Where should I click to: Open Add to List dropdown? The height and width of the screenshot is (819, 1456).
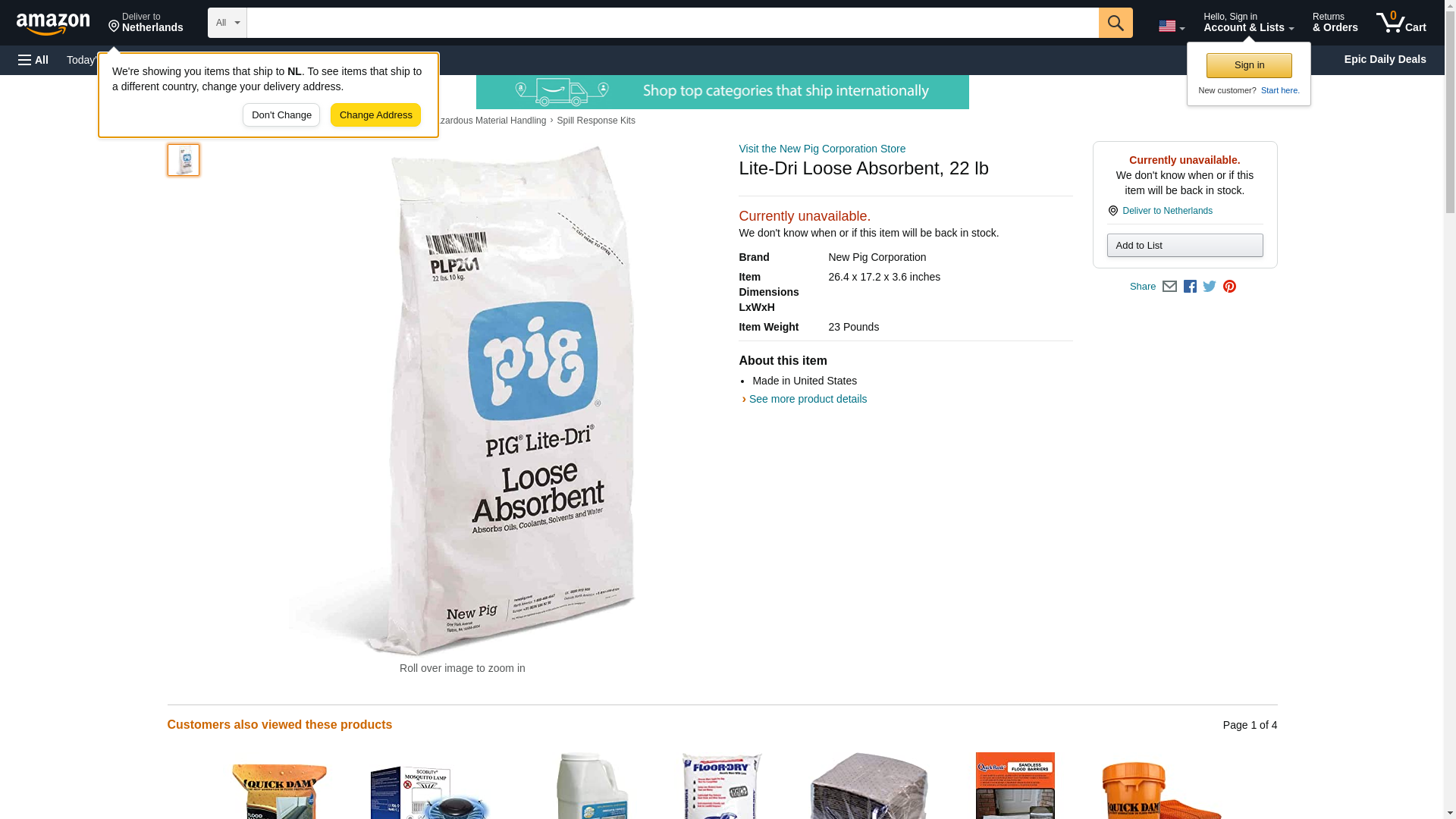[1185, 245]
